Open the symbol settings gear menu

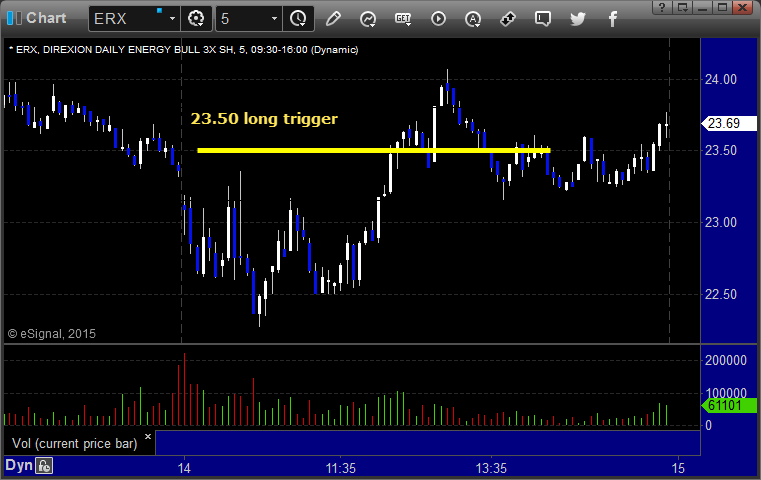(x=196, y=18)
